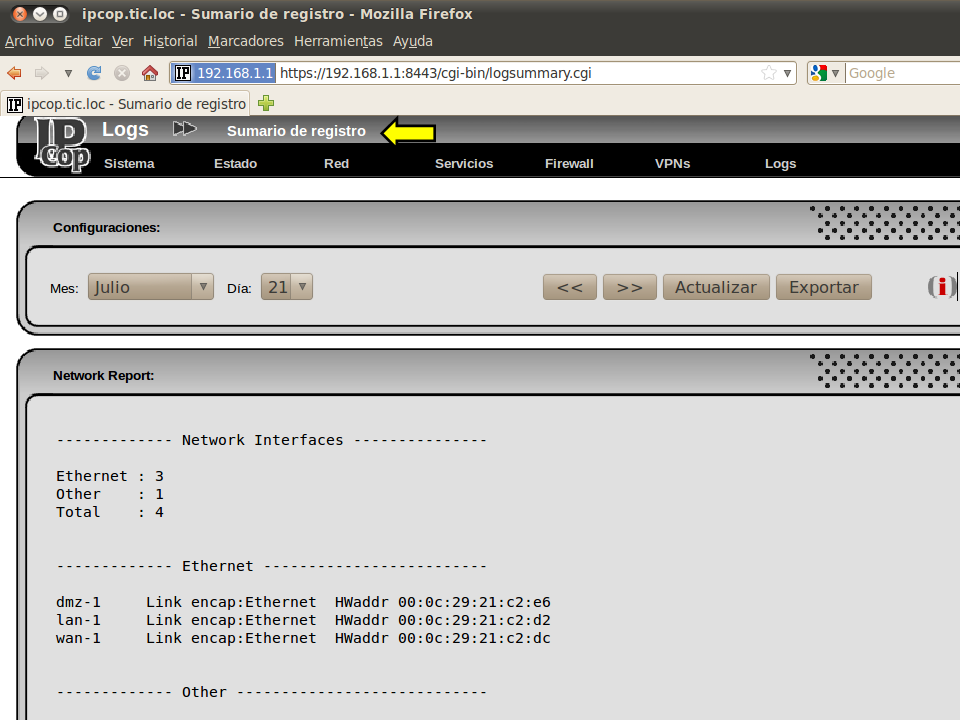
Task: Open the Mes dropdown showing Julio
Action: [x=151, y=287]
